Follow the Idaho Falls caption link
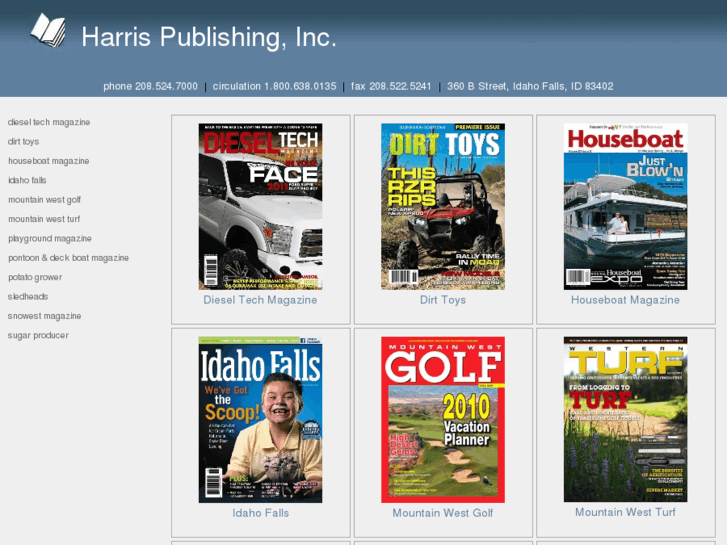 [261, 513]
